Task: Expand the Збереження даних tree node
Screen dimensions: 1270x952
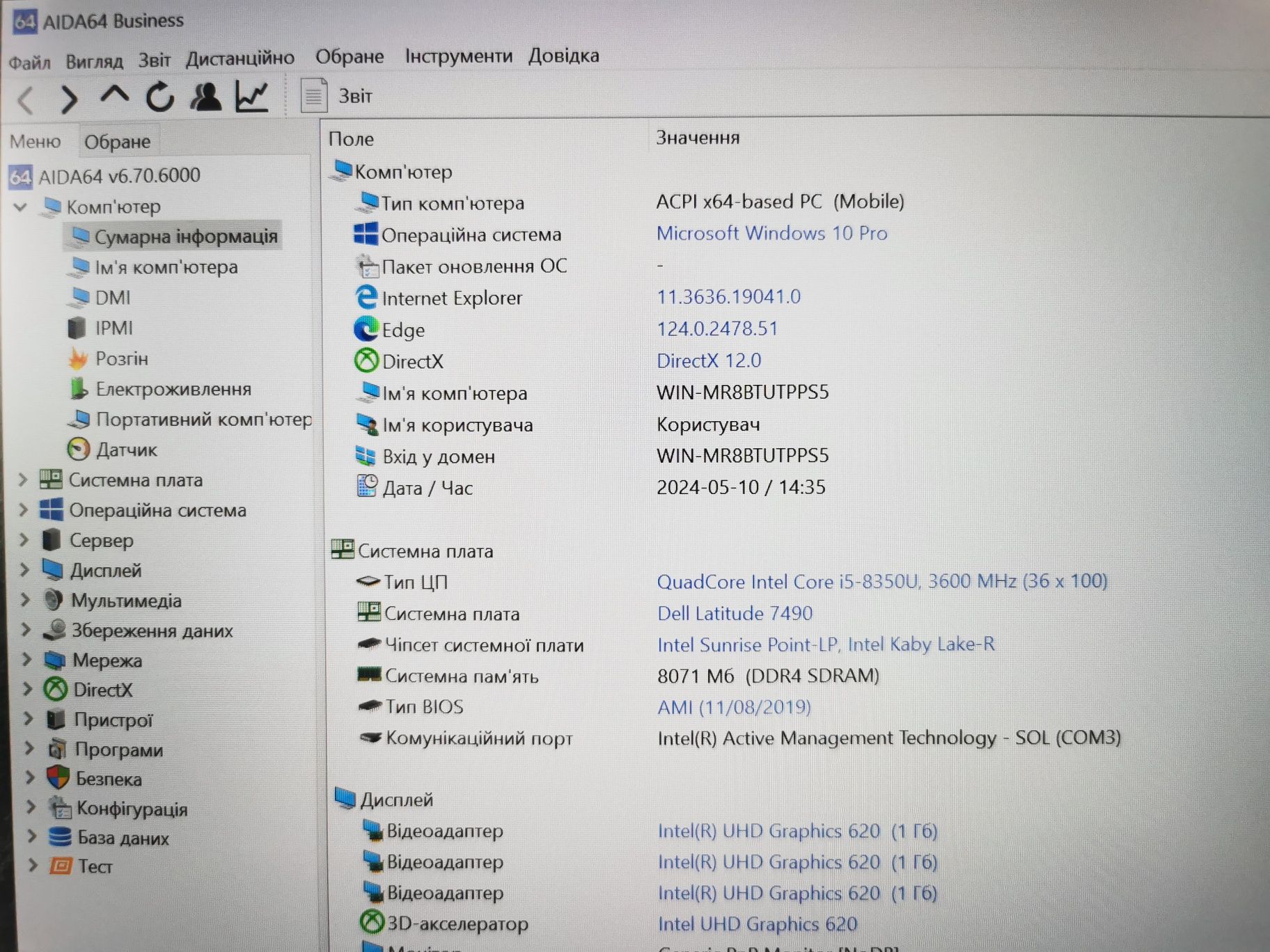Action: tap(26, 629)
